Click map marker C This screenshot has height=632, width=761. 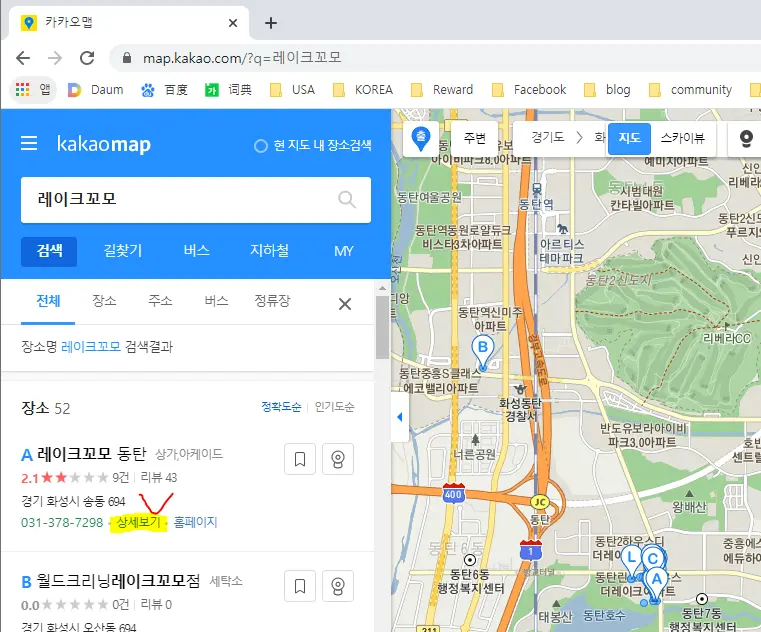[x=653, y=559]
